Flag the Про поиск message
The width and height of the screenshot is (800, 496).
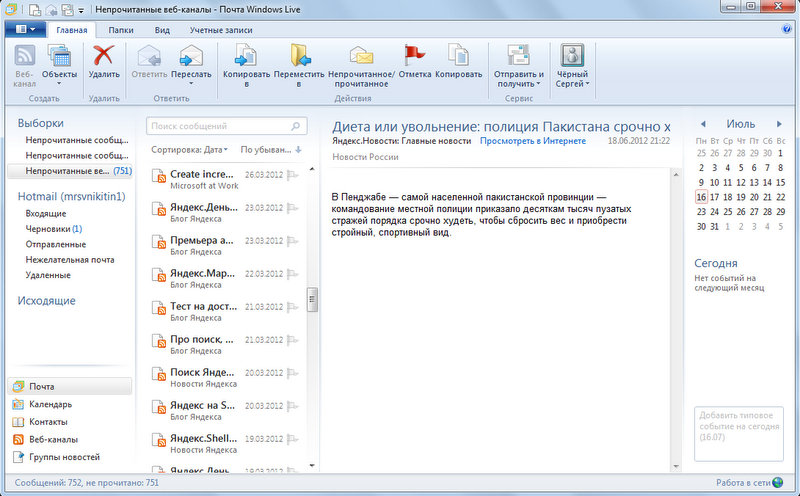(292, 340)
